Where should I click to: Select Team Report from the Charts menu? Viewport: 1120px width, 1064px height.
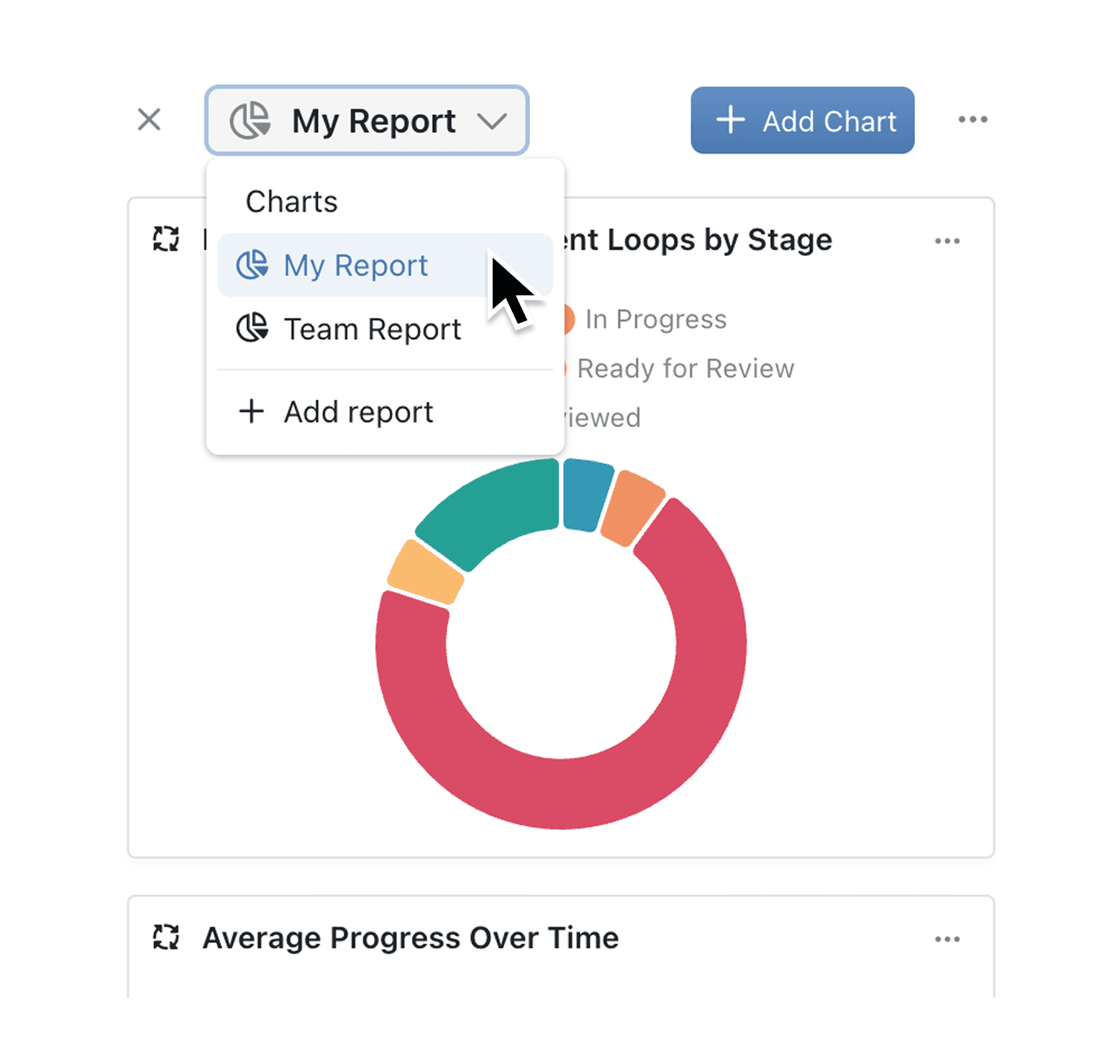point(372,328)
